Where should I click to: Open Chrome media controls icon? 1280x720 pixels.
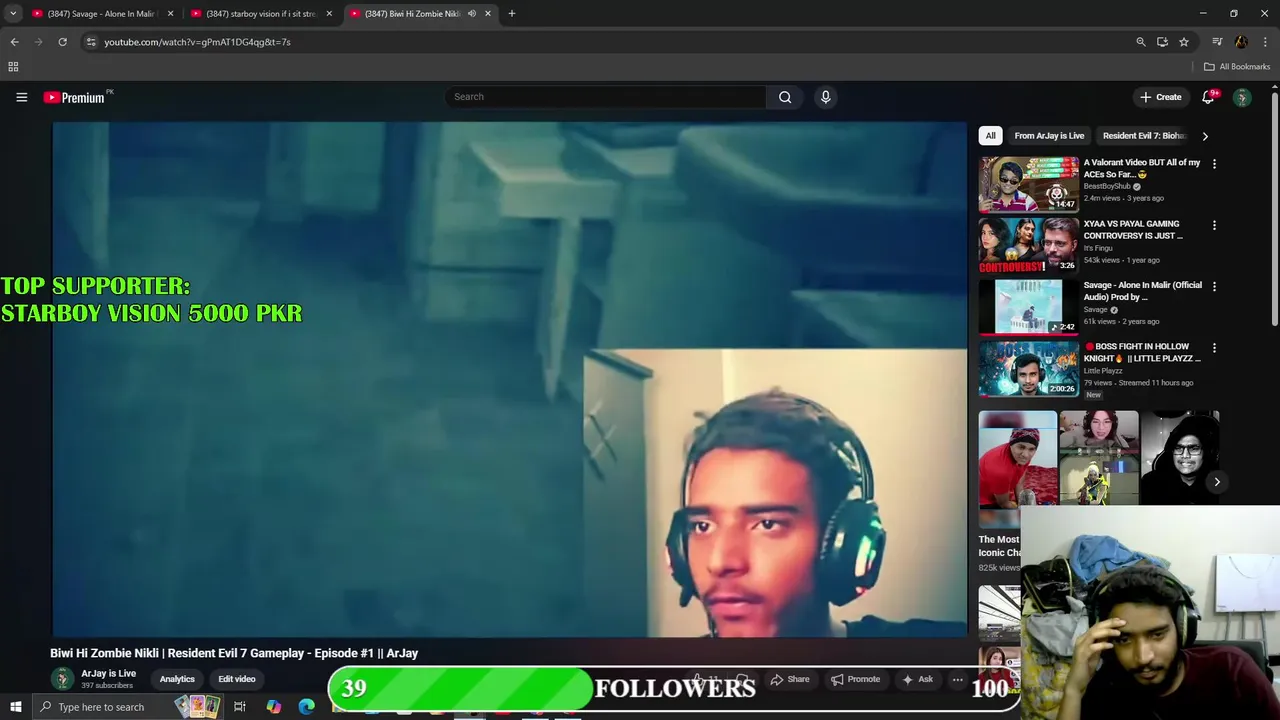click(1217, 42)
